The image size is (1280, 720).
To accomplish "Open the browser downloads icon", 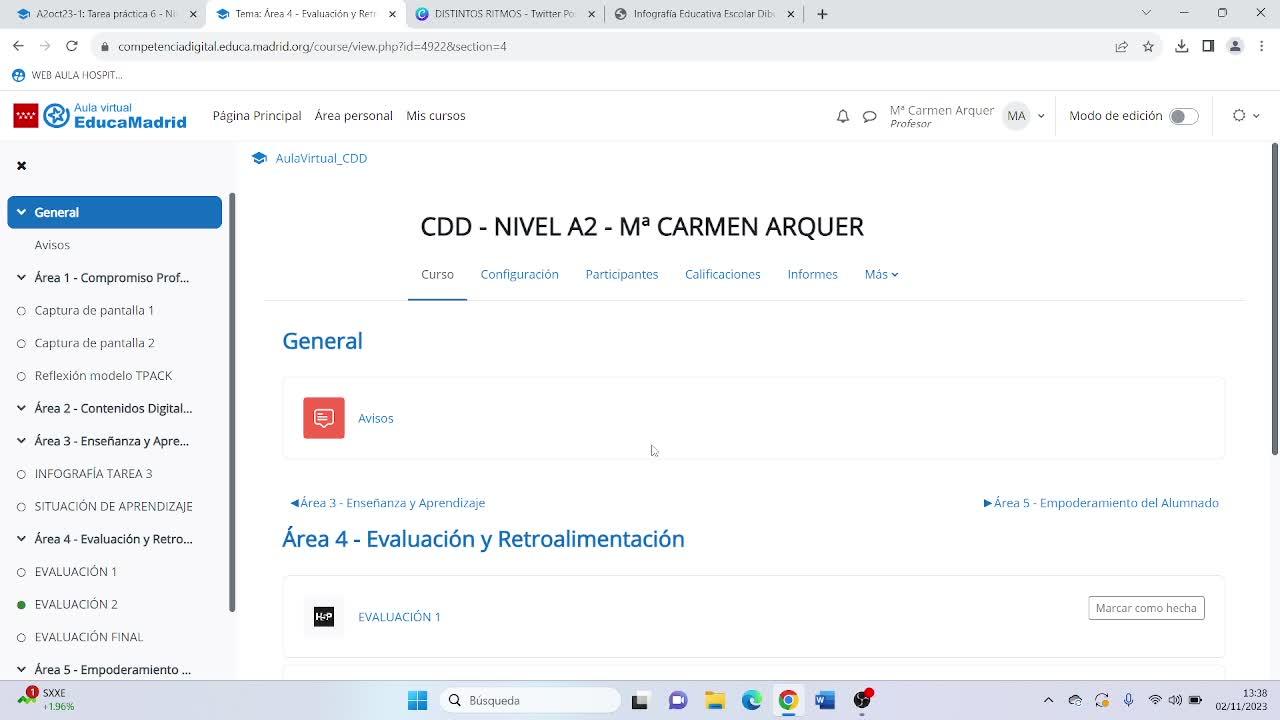I will point(1182,46).
